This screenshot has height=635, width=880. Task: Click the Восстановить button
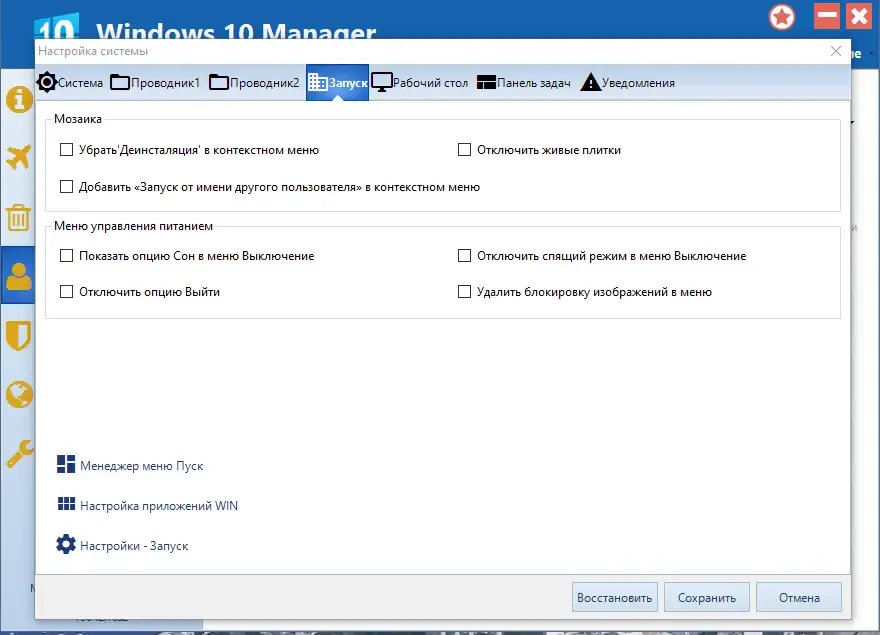(615, 597)
